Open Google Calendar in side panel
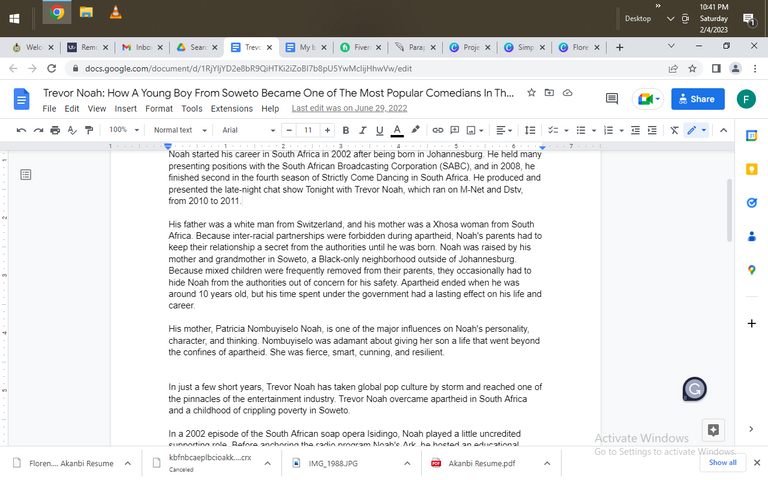Image resolution: width=768 pixels, height=480 pixels. click(751, 136)
